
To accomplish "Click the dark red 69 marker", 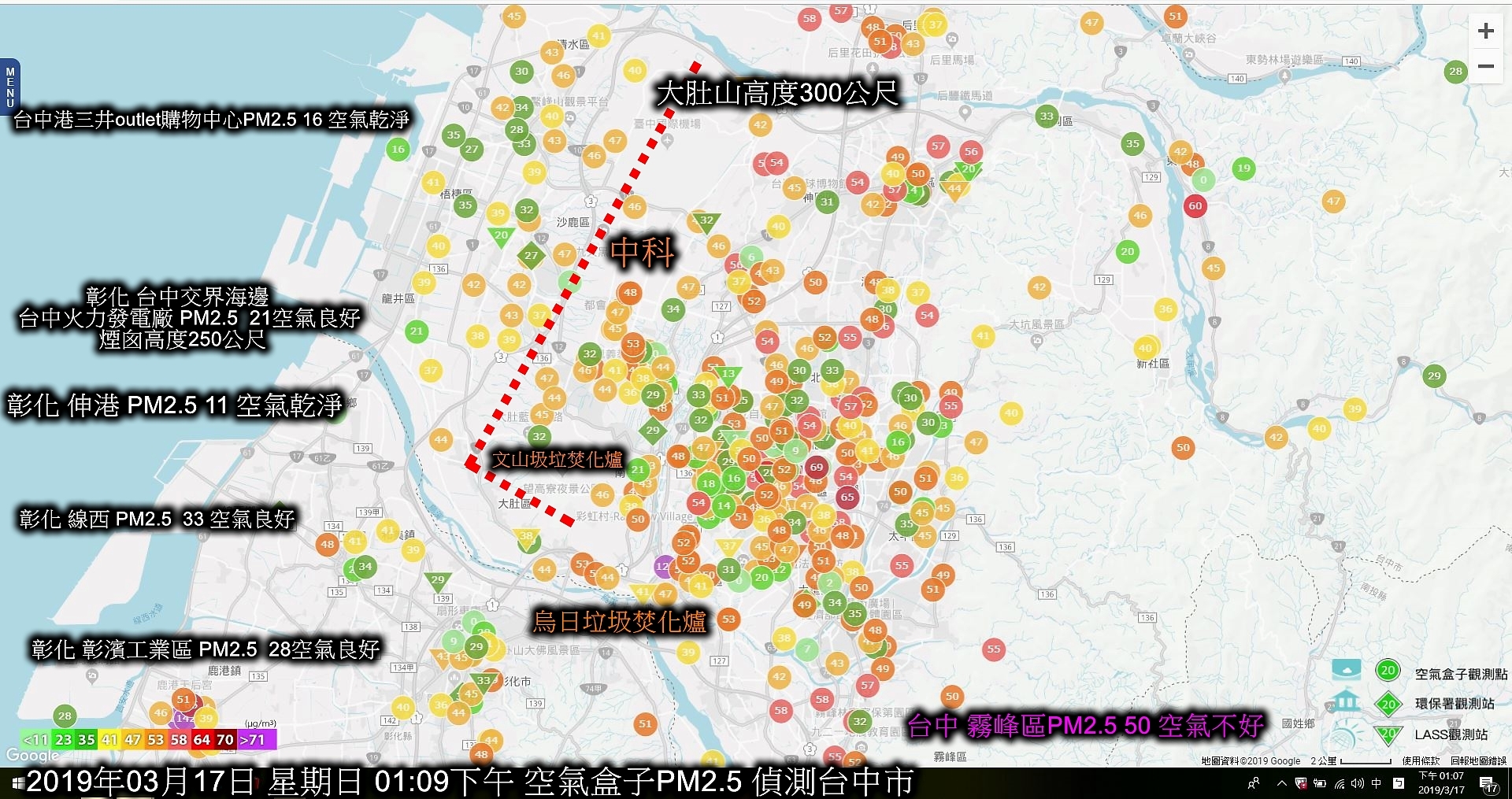I will 817,467.
